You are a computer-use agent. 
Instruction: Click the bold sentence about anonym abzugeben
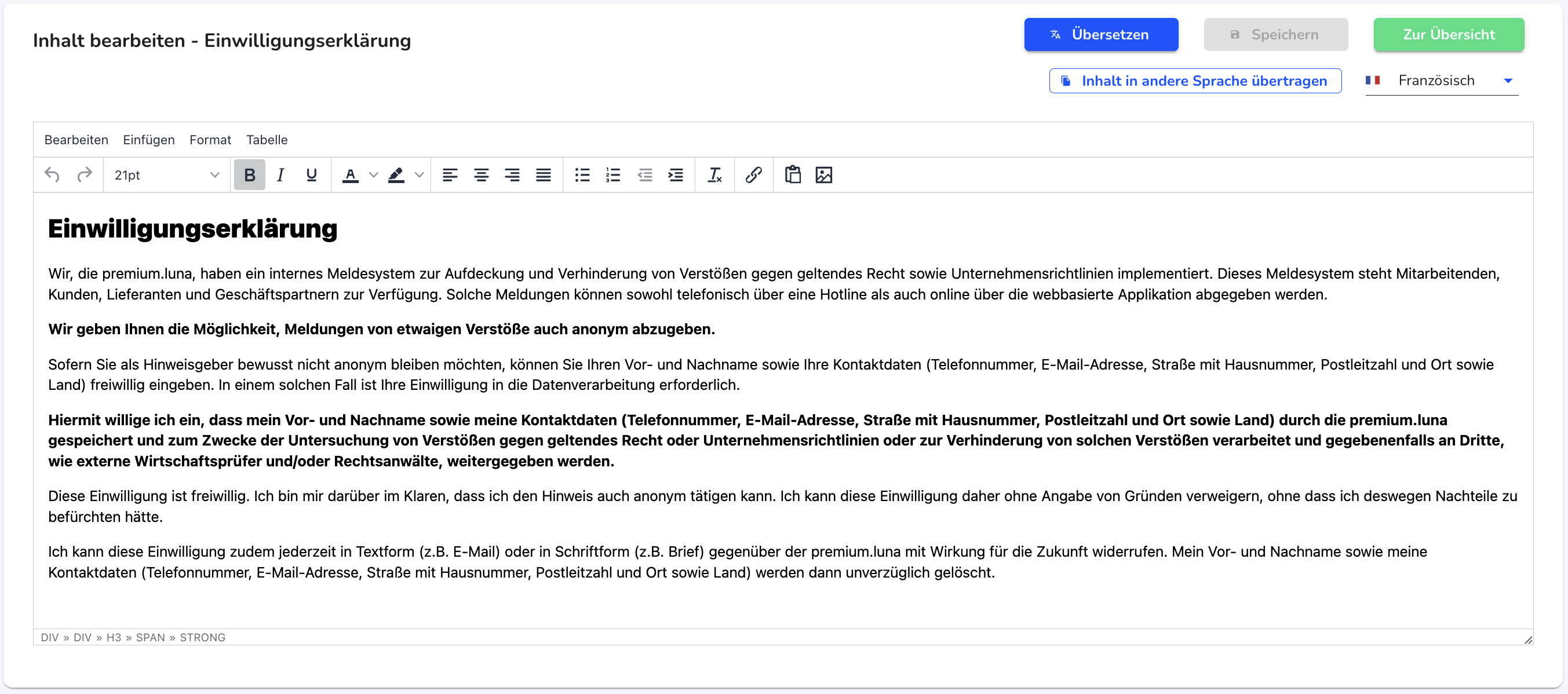pos(382,330)
